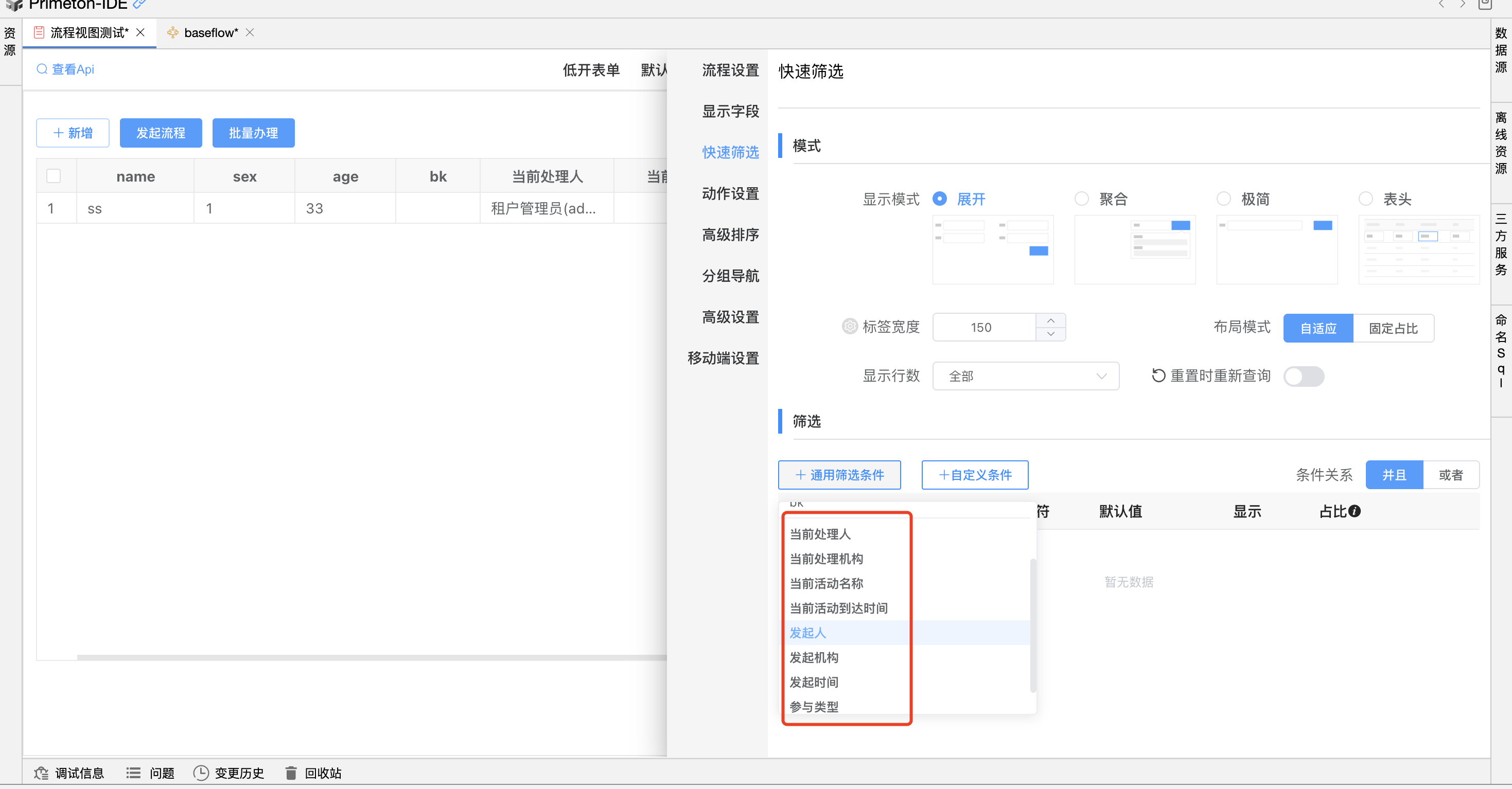Viewport: 1512px width, 789px height.
Task: Choose 发起机构 from dropdown list
Action: pos(814,657)
